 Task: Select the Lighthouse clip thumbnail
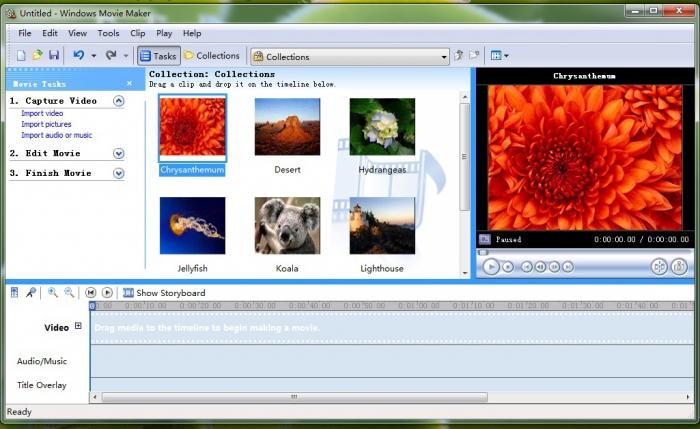pyautogui.click(x=382, y=225)
